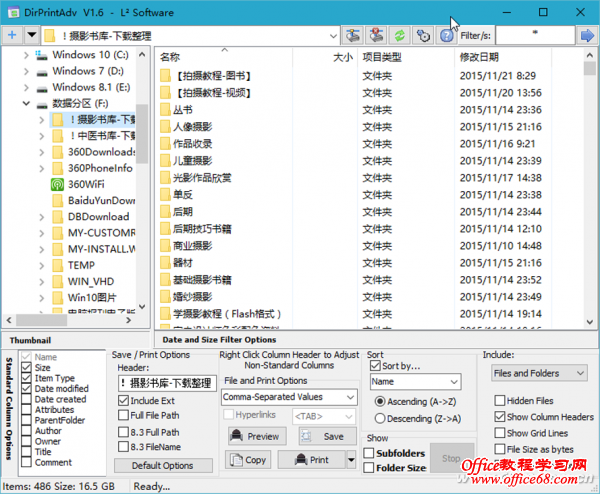The height and width of the screenshot is (494, 600).
Task: Click the Filter/s input field
Action: coord(535,36)
